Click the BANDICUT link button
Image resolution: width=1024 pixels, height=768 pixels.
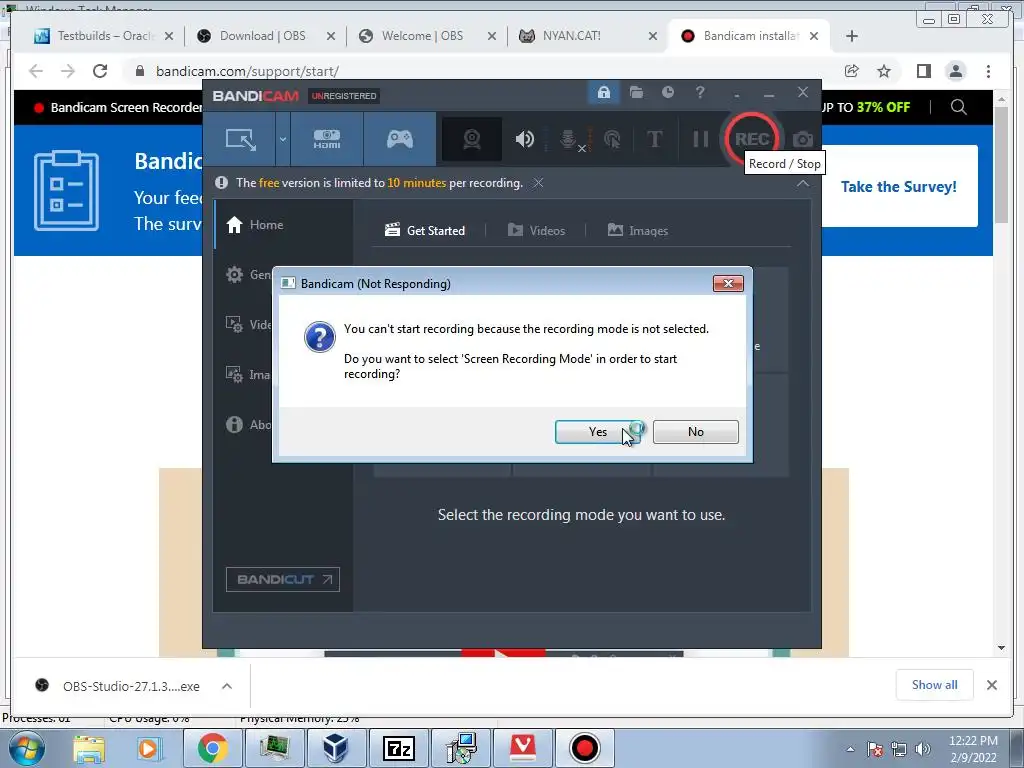pos(283,579)
